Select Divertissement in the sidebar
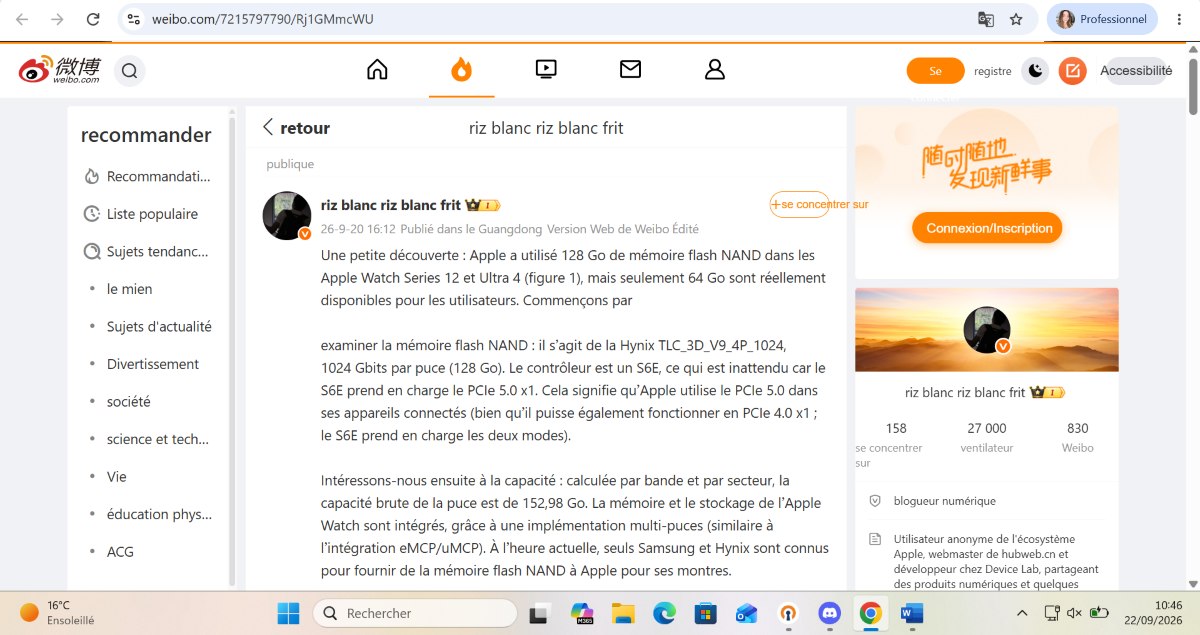This screenshot has width=1200, height=635. pos(153,364)
